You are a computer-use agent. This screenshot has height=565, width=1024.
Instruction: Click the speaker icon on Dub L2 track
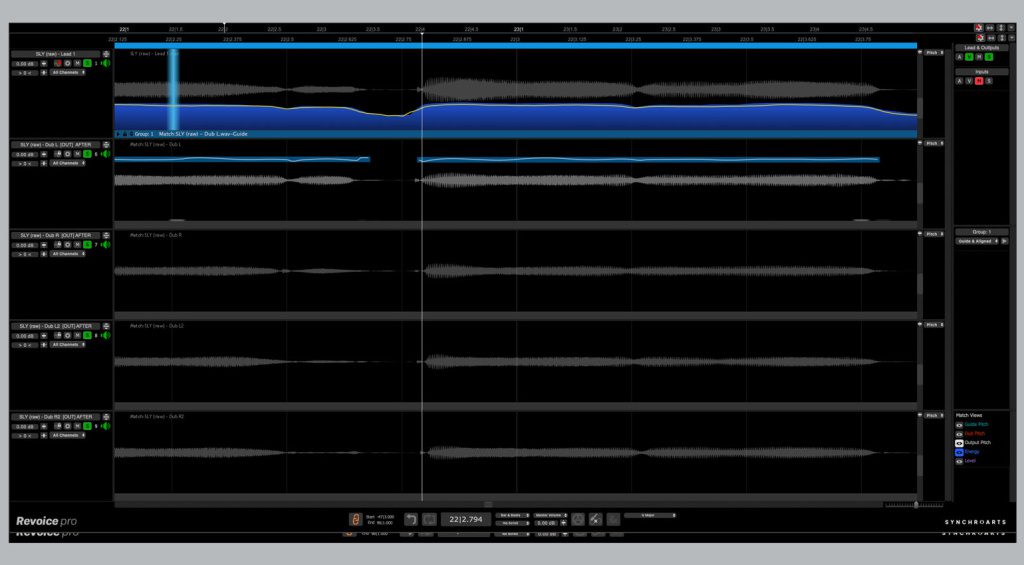pos(106,336)
